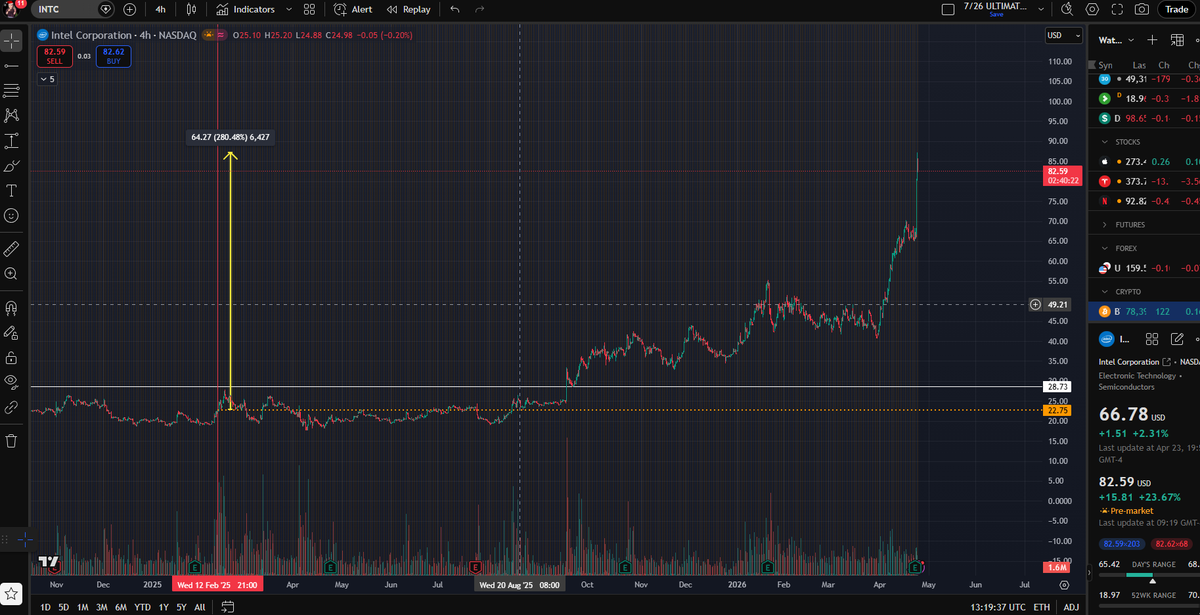Screen dimensions: 1200x615
Task: Expand the Indicators favorites dropdown arrow
Action: [x=289, y=9]
